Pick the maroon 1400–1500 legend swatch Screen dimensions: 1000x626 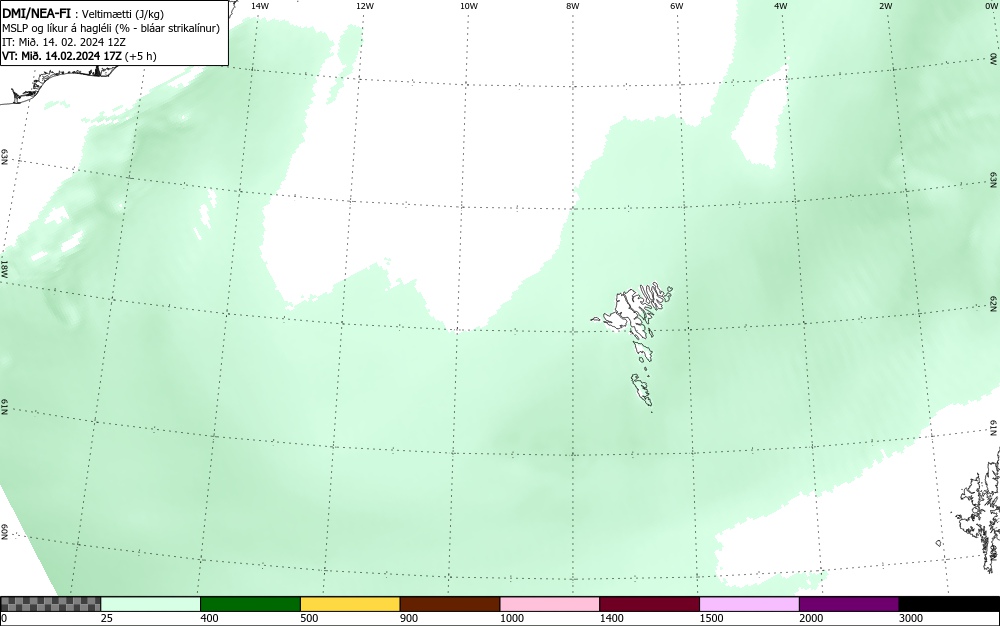click(649, 604)
